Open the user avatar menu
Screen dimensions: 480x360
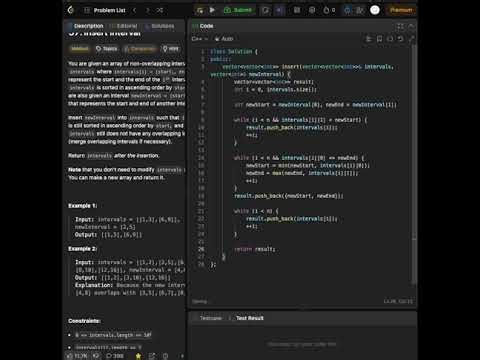(375, 10)
